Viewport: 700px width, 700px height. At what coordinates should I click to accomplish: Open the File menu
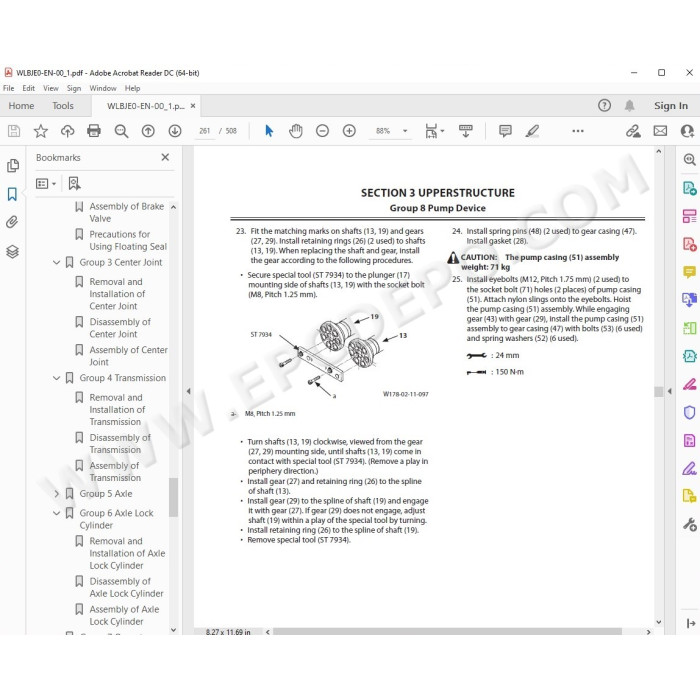click(x=8, y=88)
